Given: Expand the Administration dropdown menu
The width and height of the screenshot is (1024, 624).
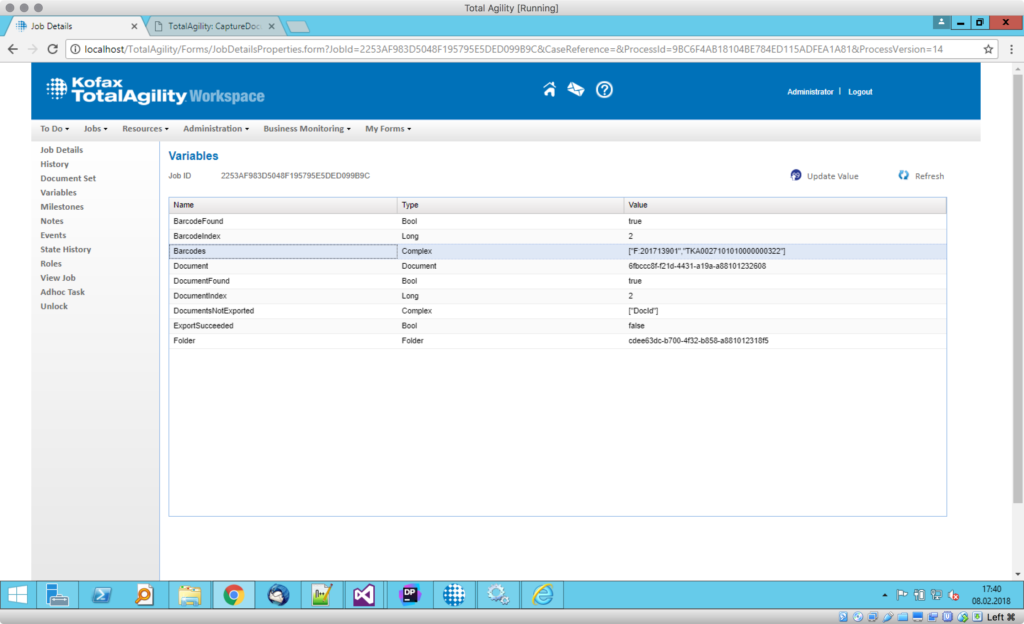Looking at the screenshot, I should pyautogui.click(x=217, y=129).
